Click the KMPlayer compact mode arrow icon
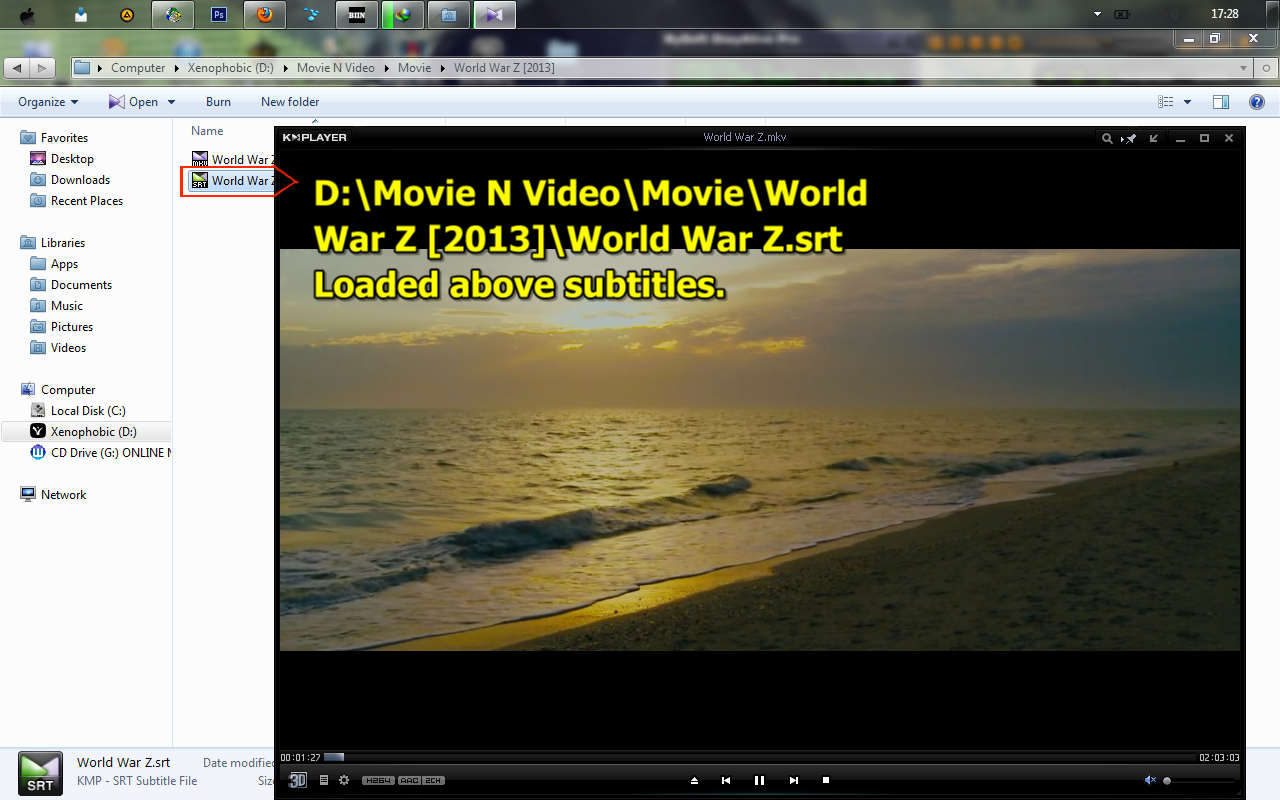The width and height of the screenshot is (1280, 800). point(1154,138)
